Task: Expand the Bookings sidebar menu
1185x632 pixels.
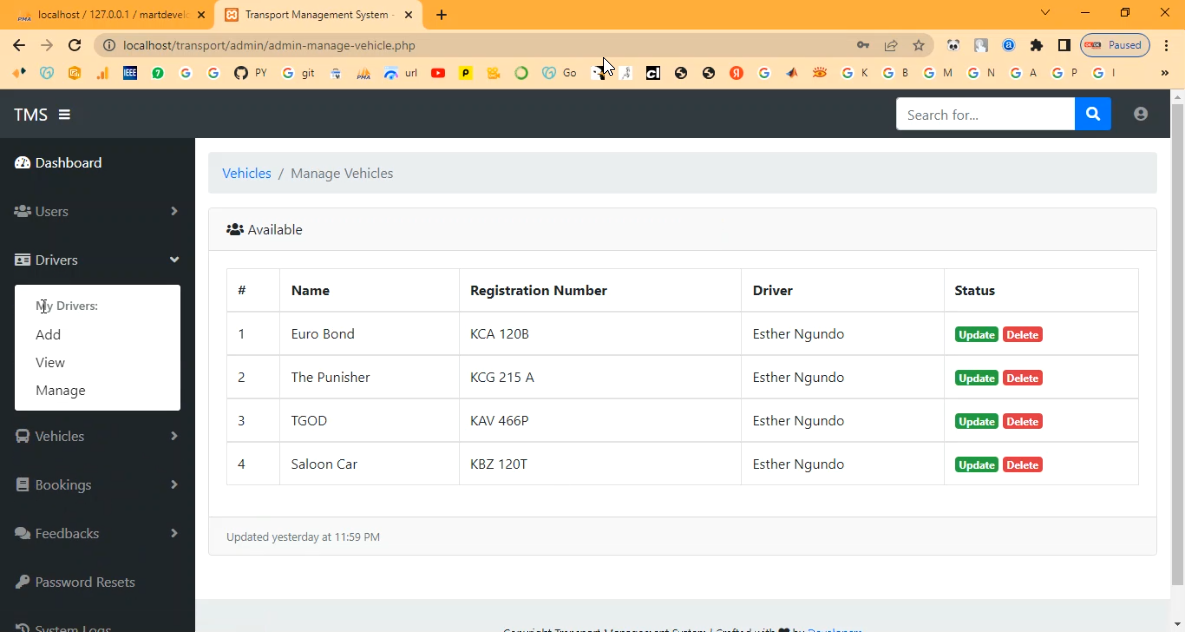Action: 96,485
